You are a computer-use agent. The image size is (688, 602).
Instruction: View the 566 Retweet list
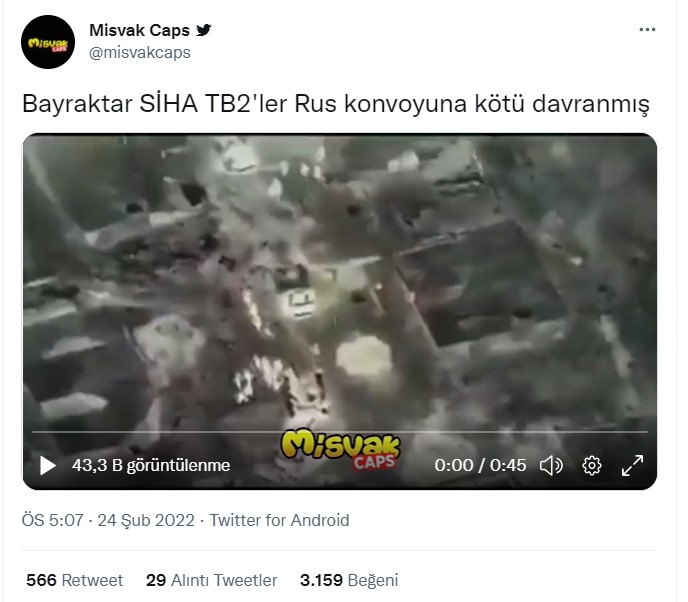tap(75, 580)
